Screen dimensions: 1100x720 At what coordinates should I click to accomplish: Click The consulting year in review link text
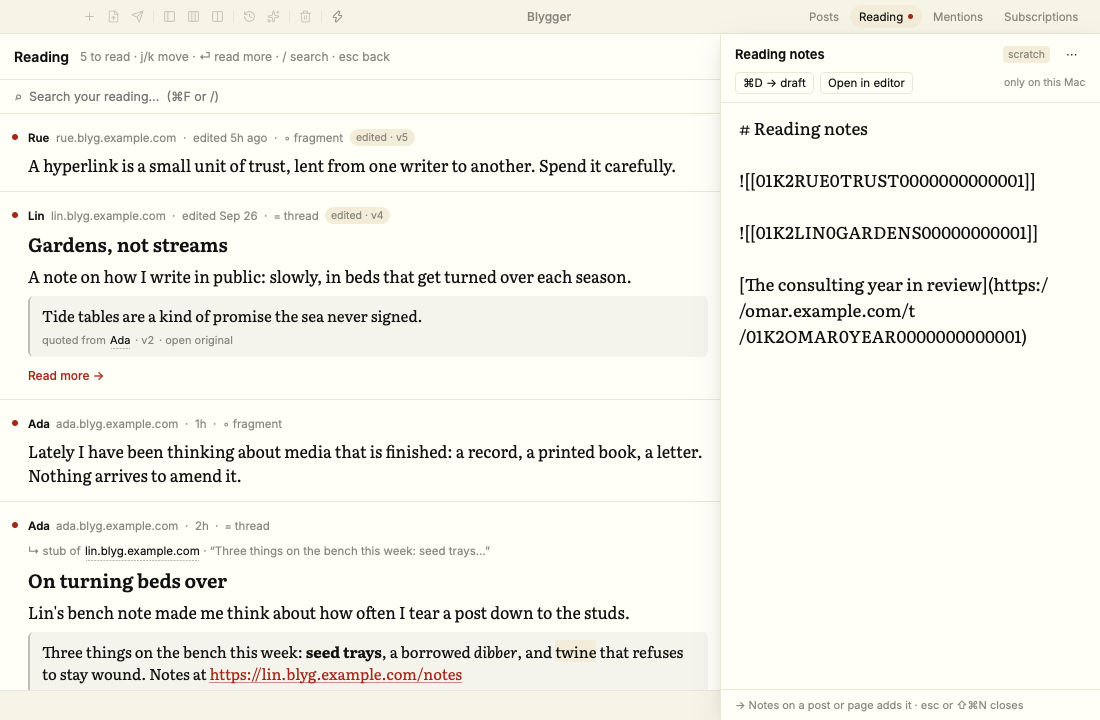coord(863,285)
